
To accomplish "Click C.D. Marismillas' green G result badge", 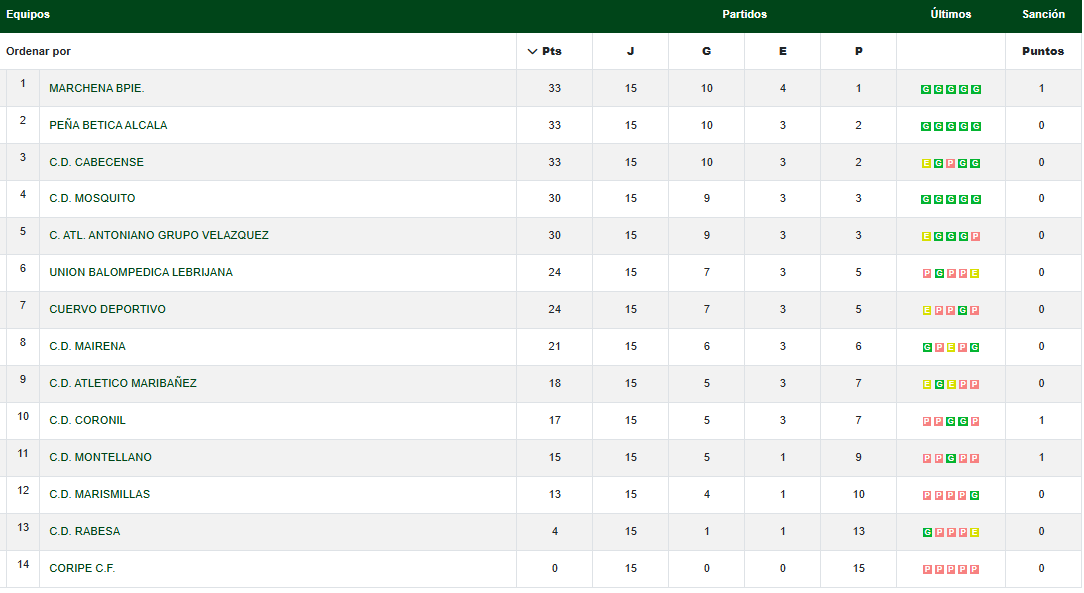I will click(975, 496).
